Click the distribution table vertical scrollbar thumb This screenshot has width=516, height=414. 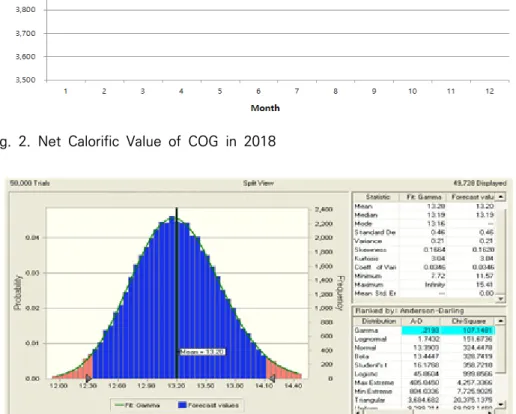tap(501, 348)
